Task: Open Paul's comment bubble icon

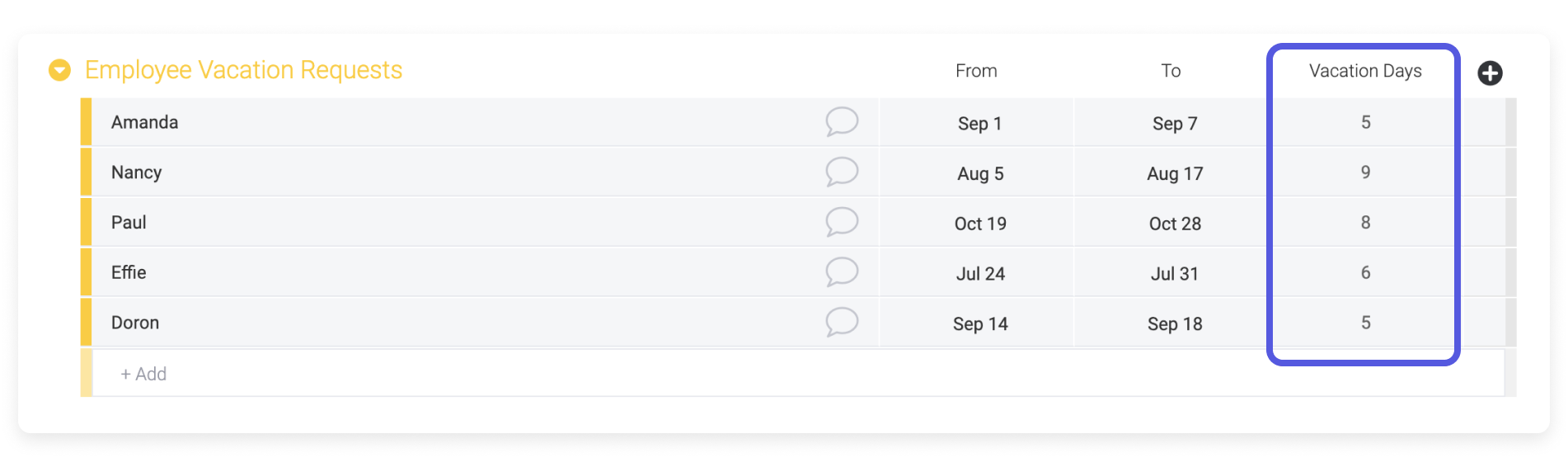Action: [x=842, y=223]
